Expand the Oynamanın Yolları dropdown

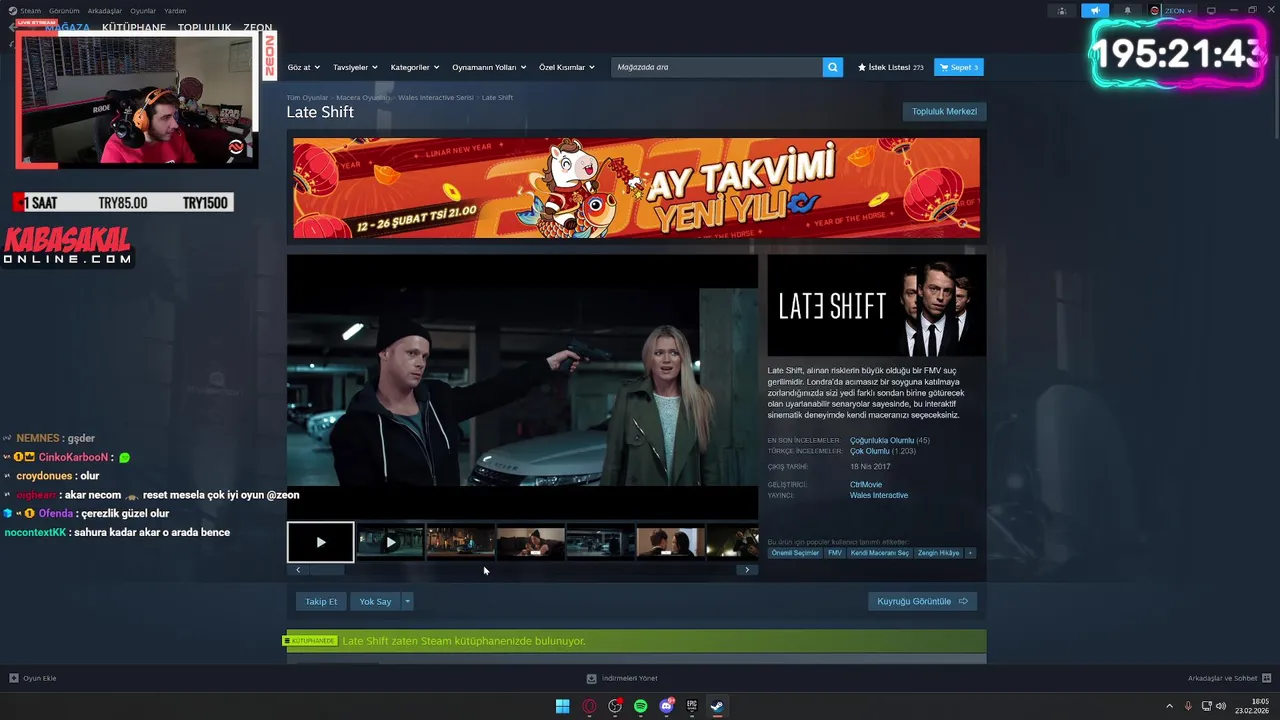(489, 67)
